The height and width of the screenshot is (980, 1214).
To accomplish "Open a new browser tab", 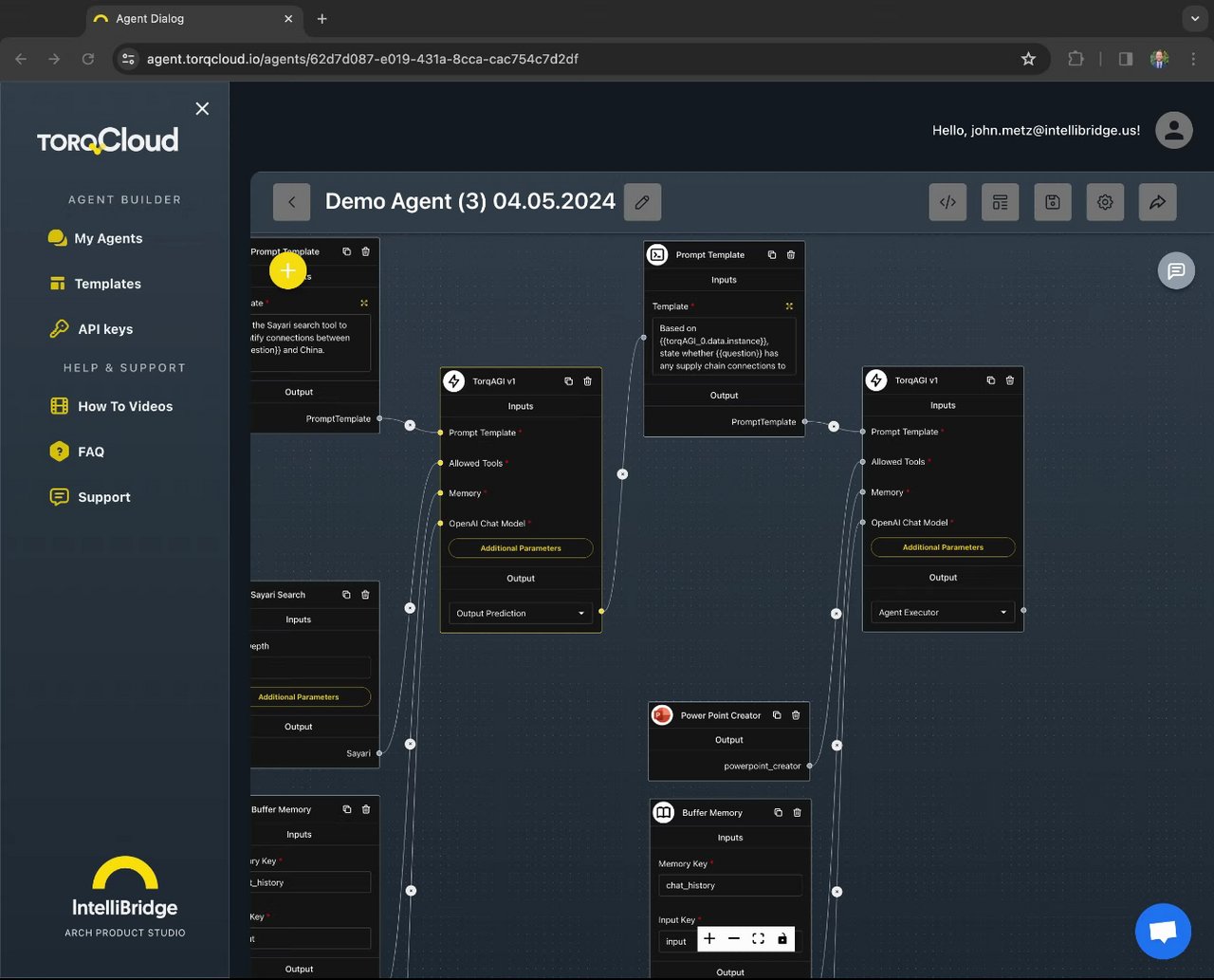I will pos(322,19).
